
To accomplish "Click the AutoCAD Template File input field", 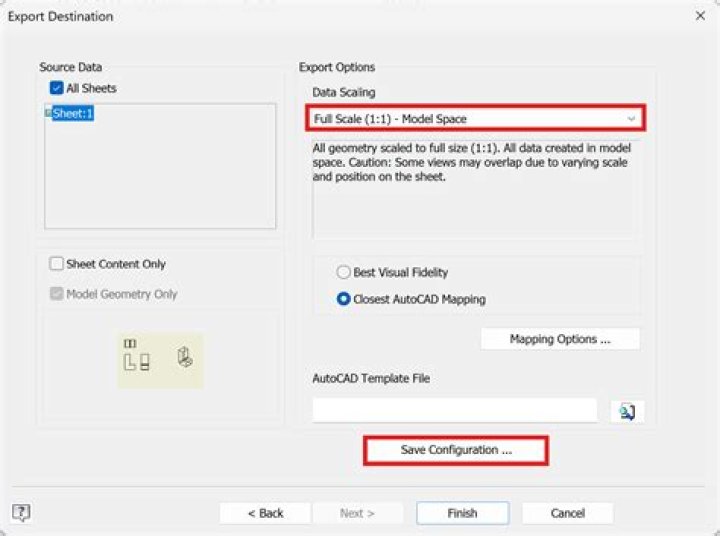I will tap(455, 410).
